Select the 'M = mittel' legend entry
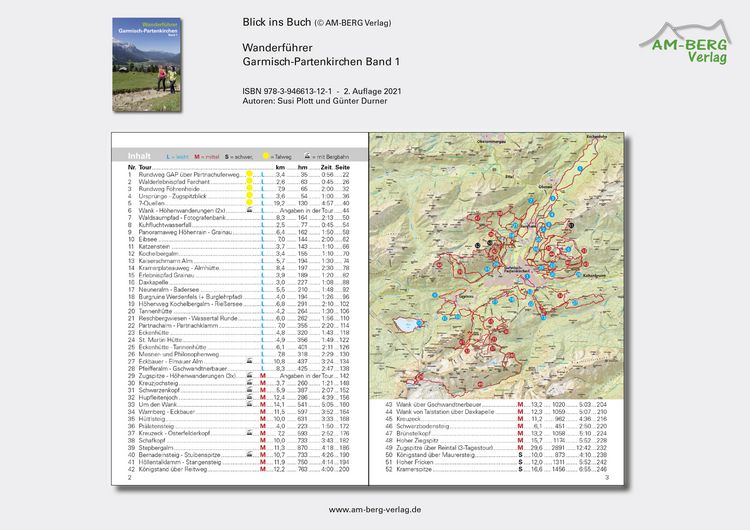Image resolution: width=750 pixels, height=530 pixels. (207, 156)
